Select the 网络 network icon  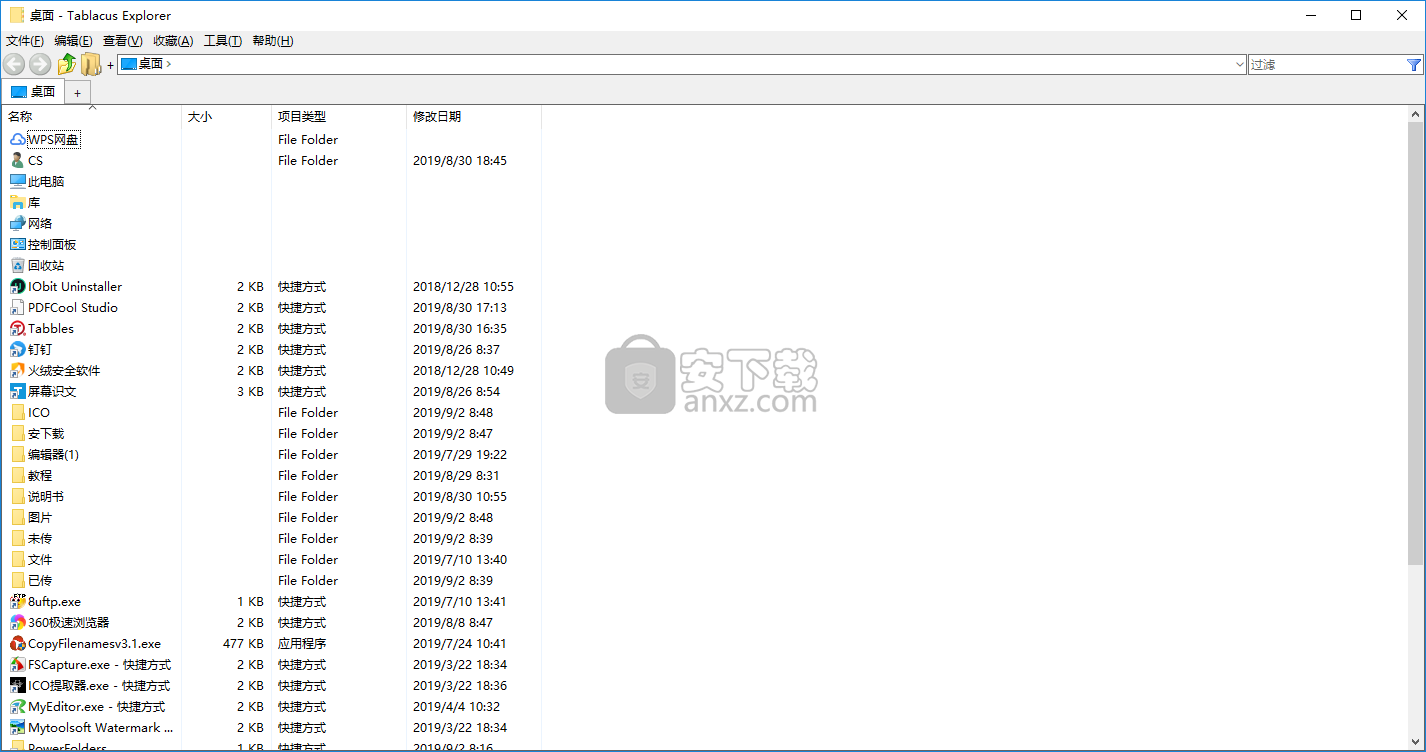click(18, 223)
